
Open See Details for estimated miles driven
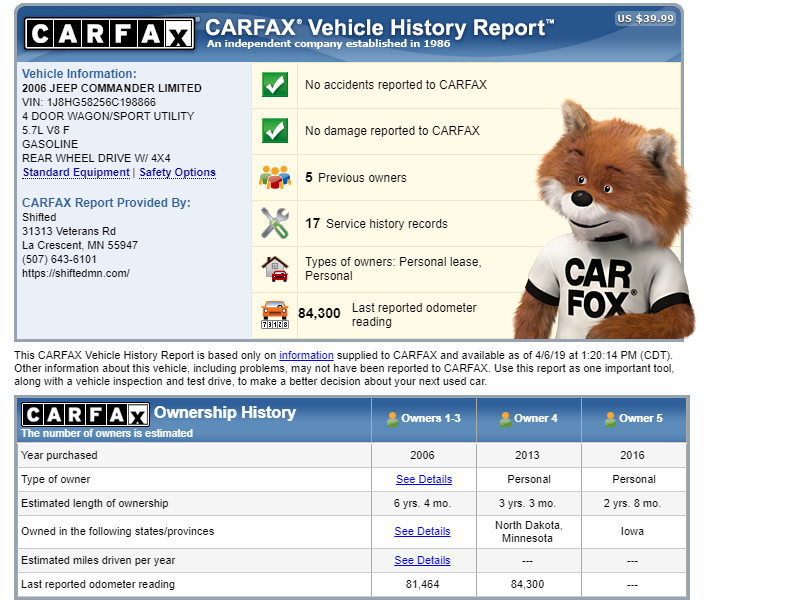pyautogui.click(x=422, y=560)
